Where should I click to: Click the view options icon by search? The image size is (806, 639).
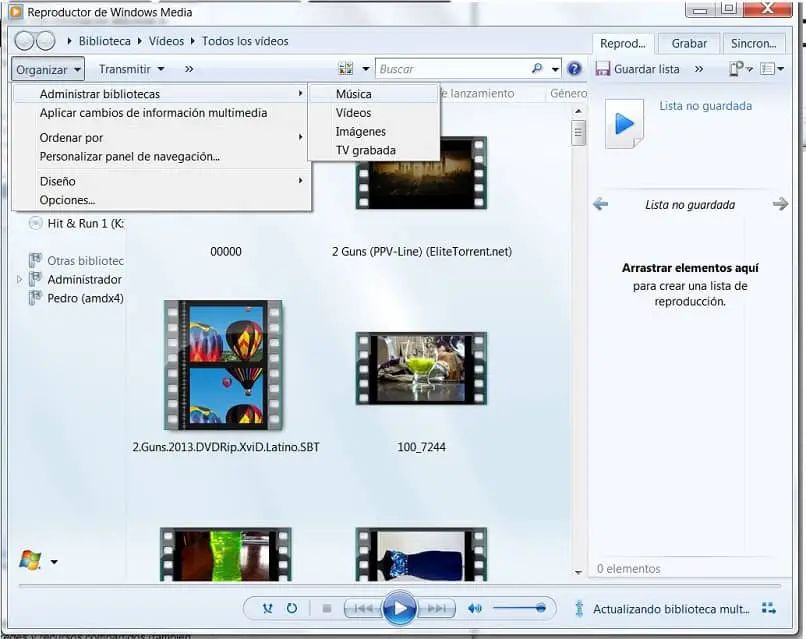point(346,69)
